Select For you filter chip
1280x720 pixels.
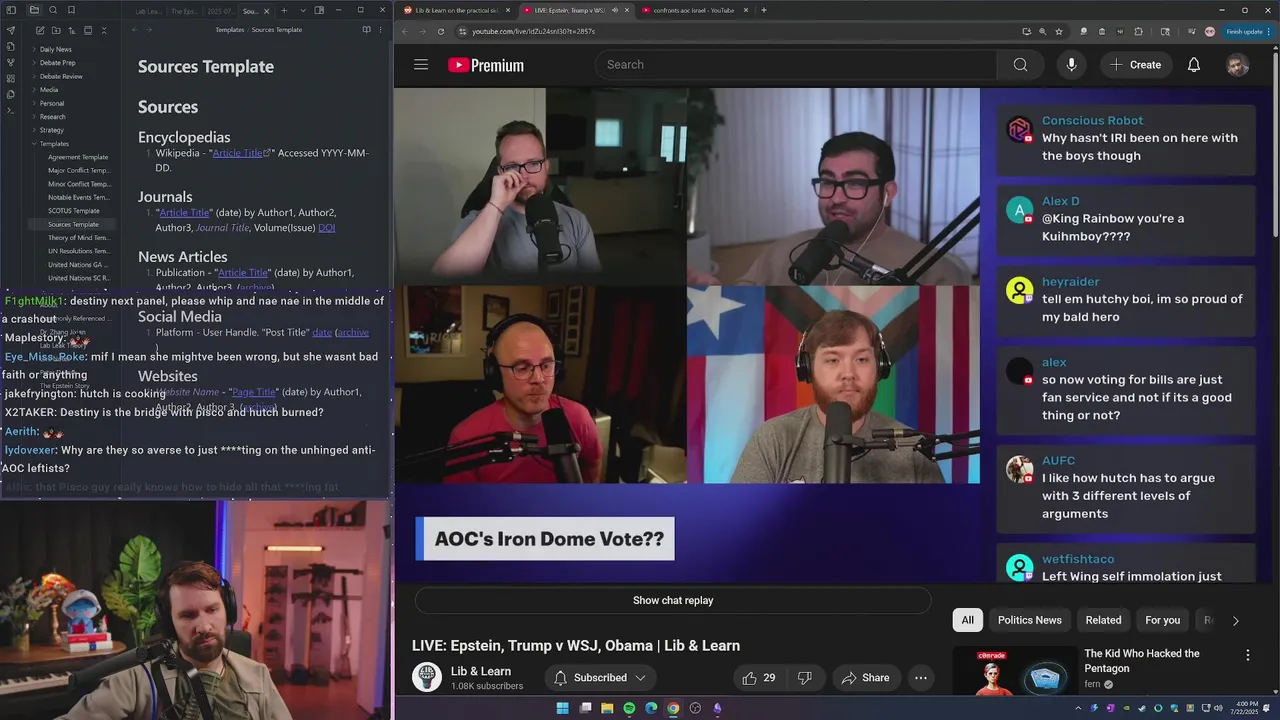click(x=1162, y=620)
